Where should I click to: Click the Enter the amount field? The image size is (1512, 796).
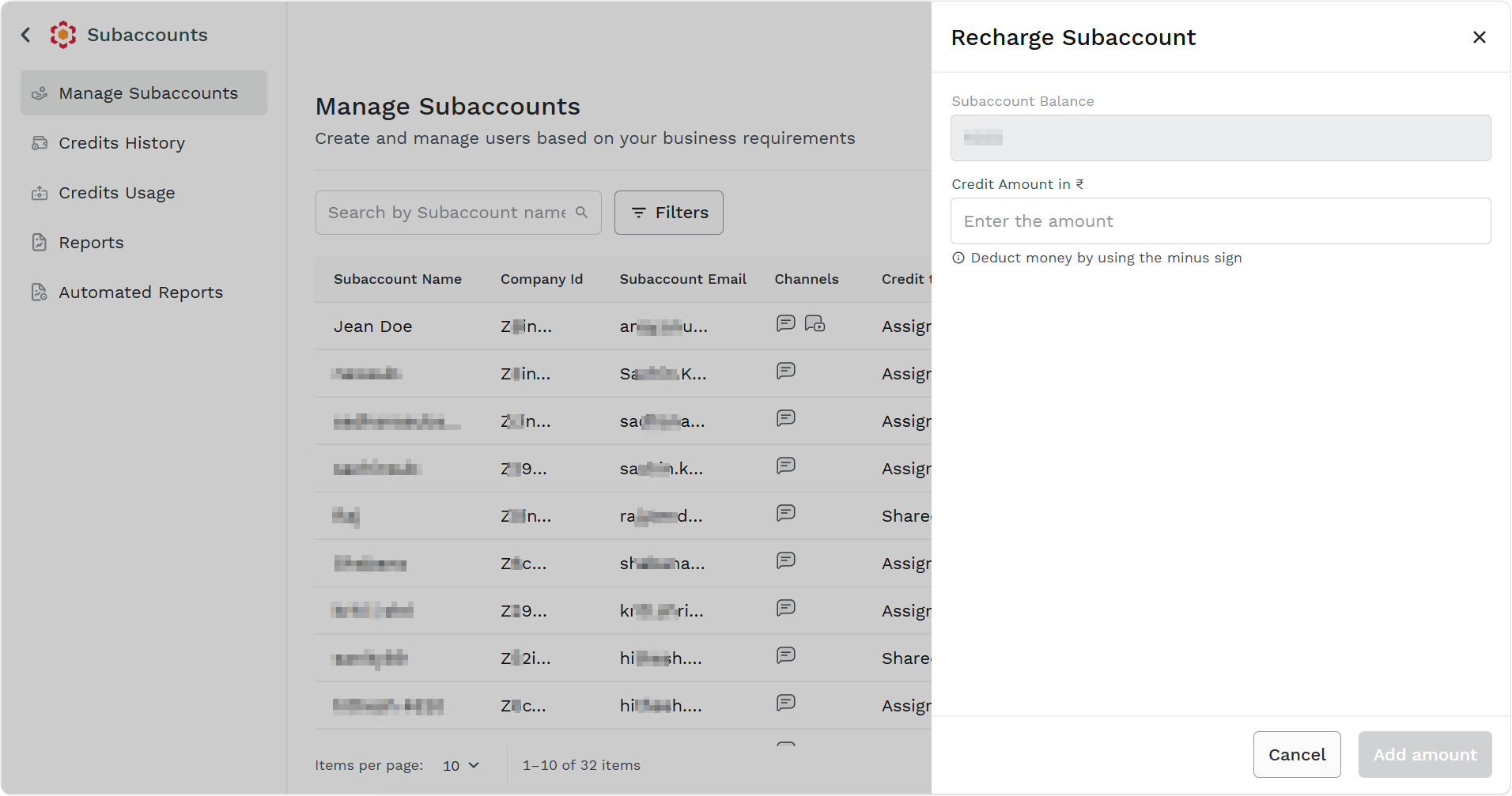(1221, 221)
